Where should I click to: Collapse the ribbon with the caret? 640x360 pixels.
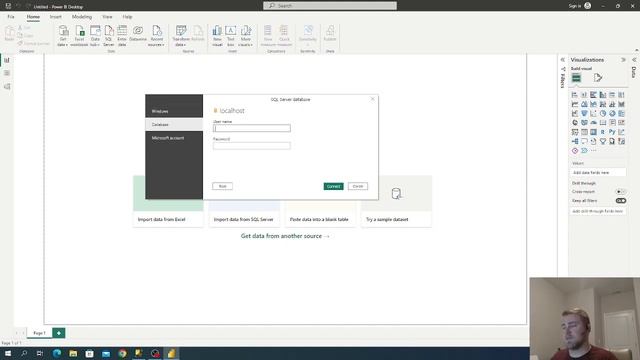point(637,50)
